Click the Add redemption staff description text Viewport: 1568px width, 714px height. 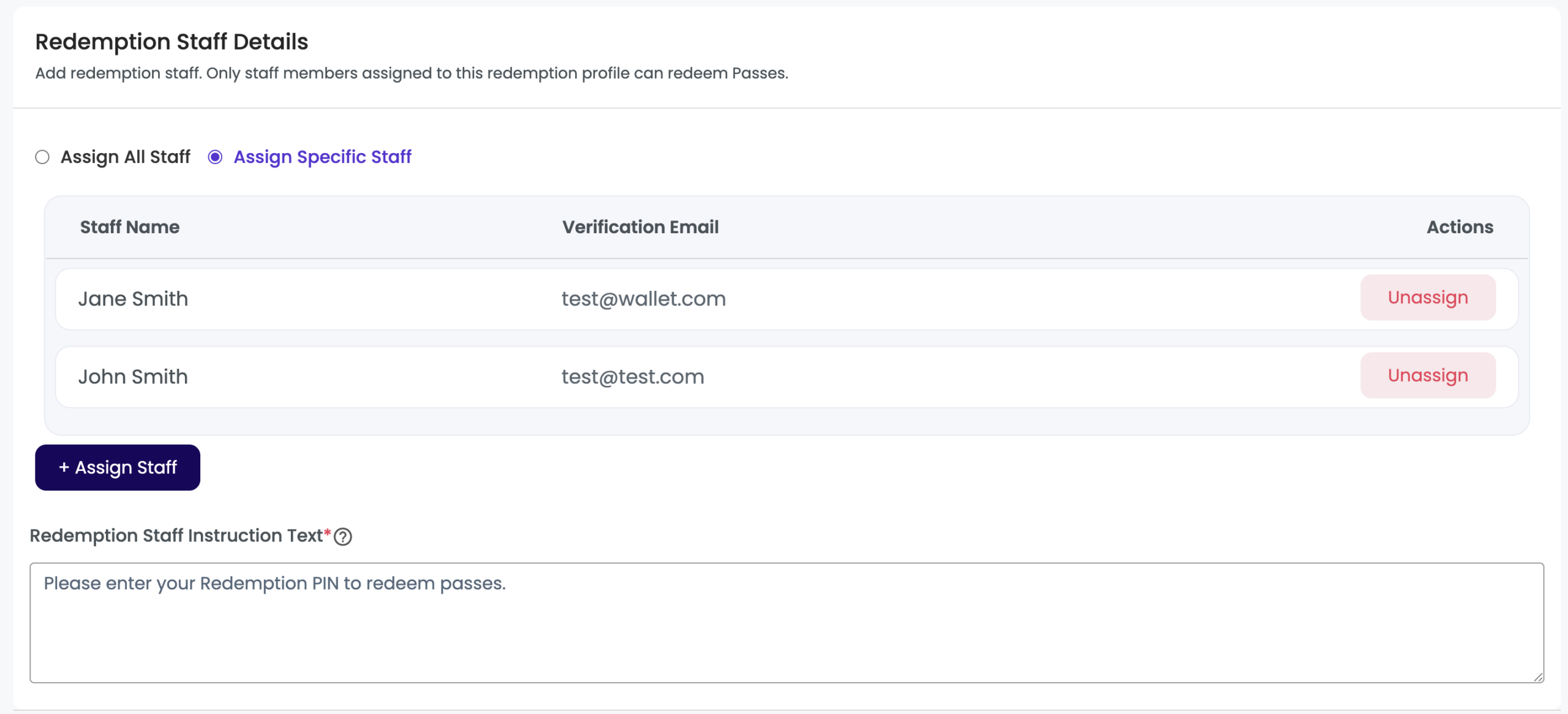[x=412, y=73]
